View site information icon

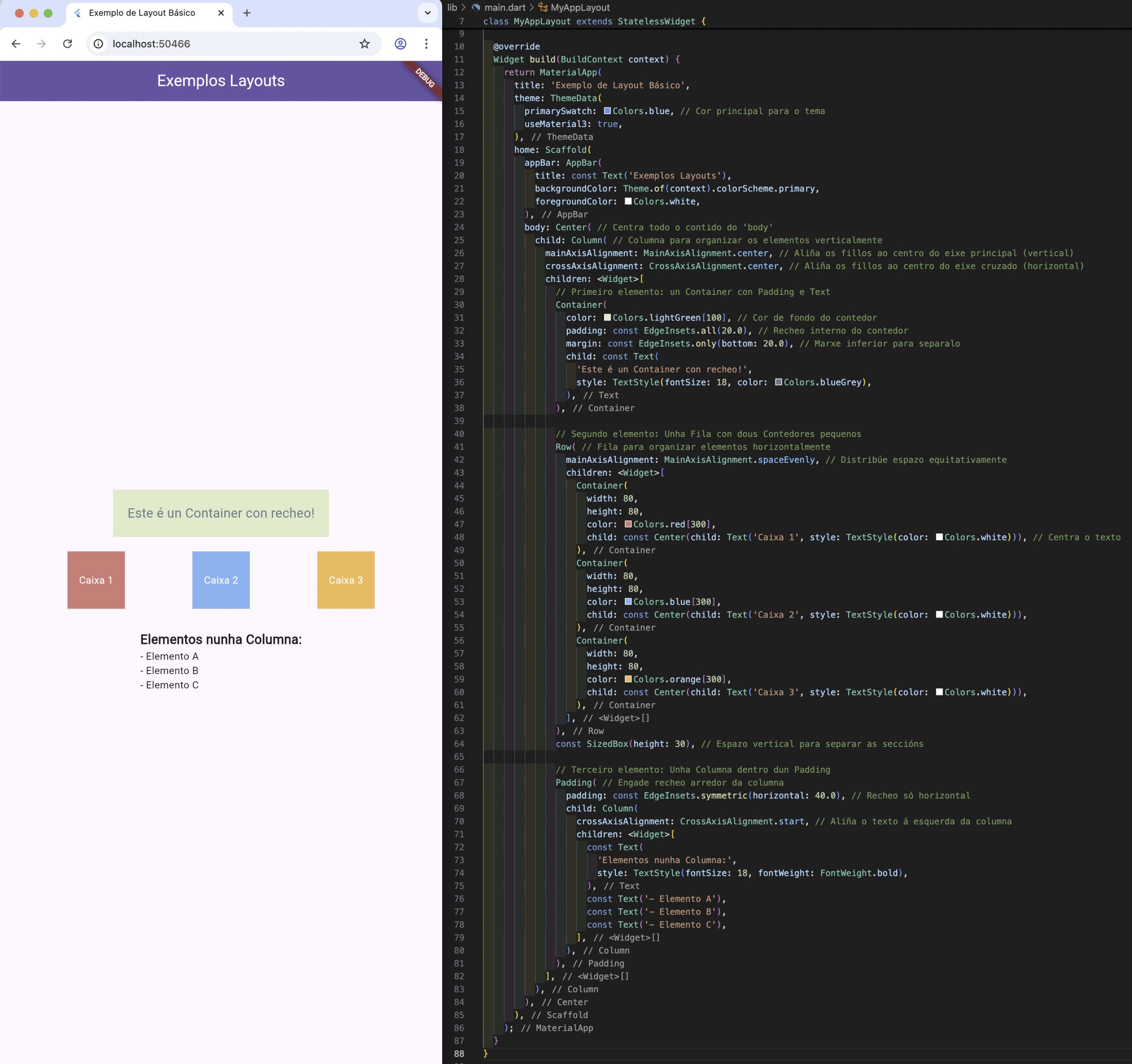[x=99, y=44]
